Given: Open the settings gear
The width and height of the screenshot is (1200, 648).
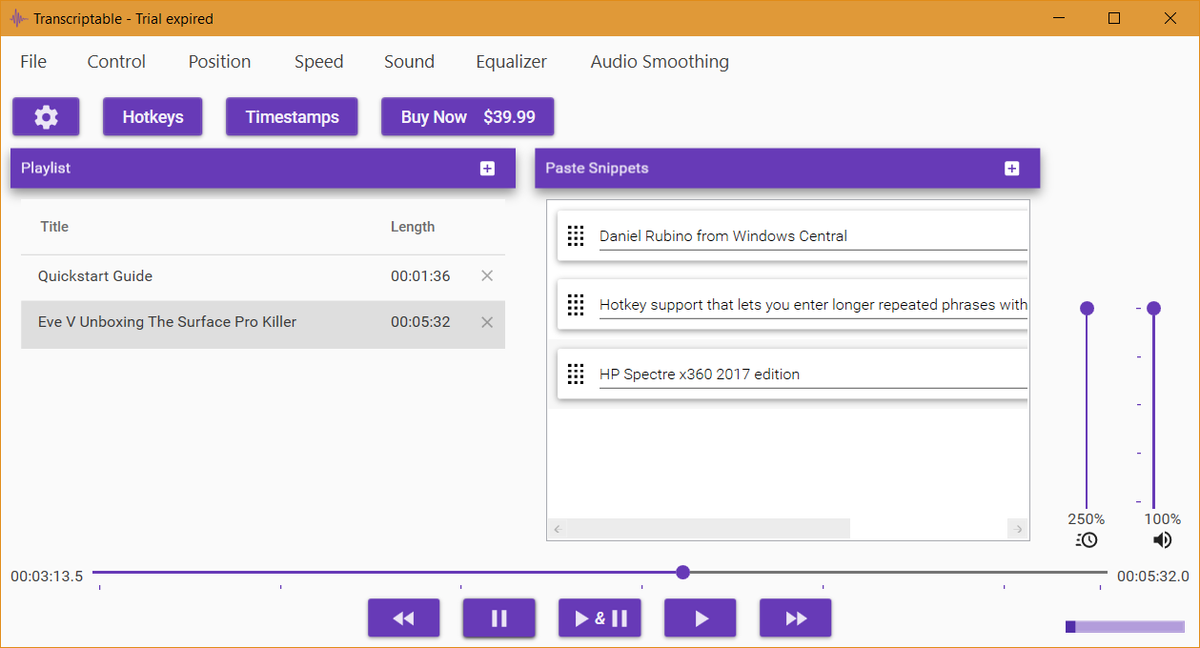Looking at the screenshot, I should click(x=45, y=116).
